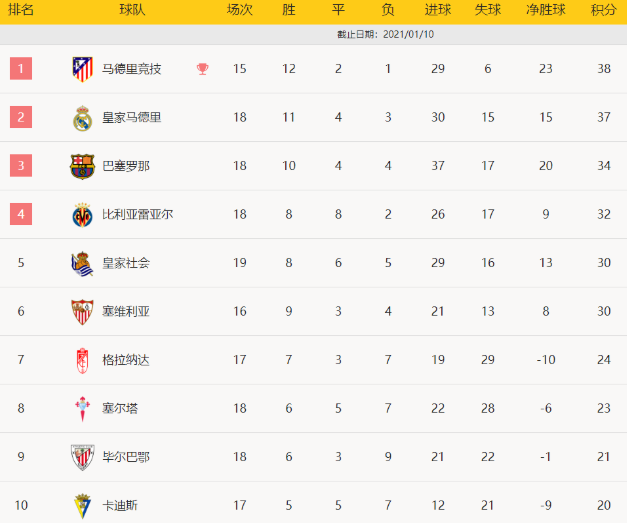Click the Real Sociedad club crest

click(82, 263)
